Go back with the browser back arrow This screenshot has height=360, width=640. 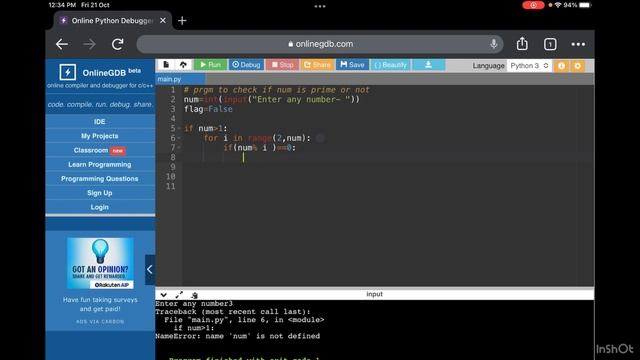point(62,44)
